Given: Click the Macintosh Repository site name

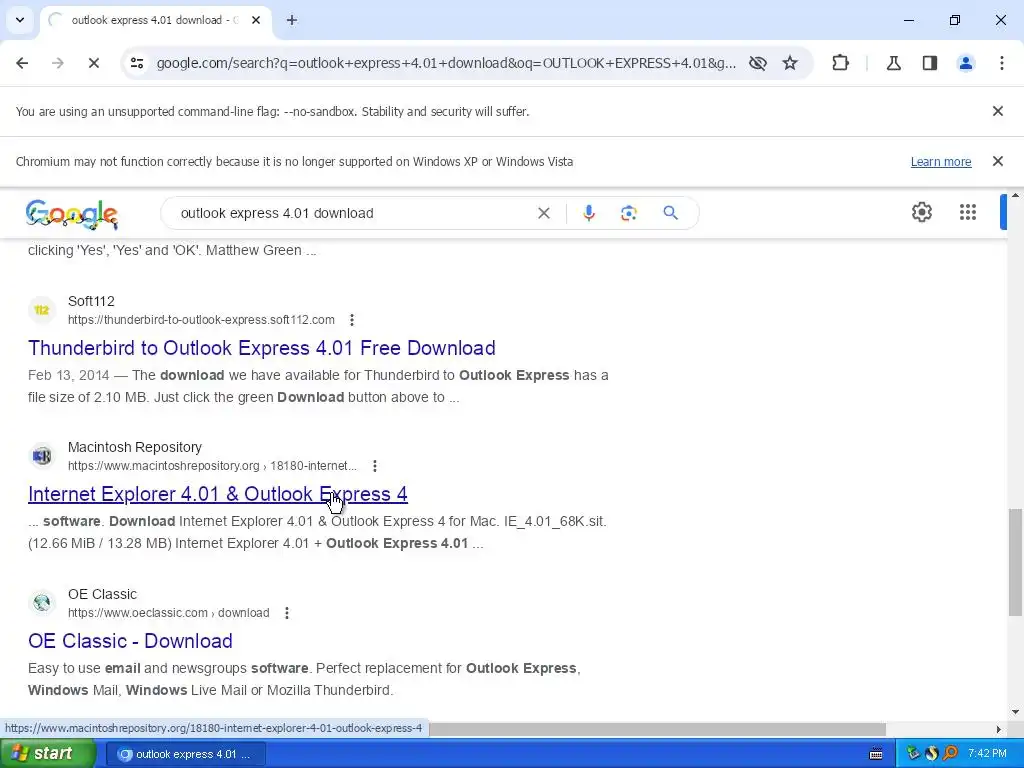Looking at the screenshot, I should pyautogui.click(x=135, y=447).
